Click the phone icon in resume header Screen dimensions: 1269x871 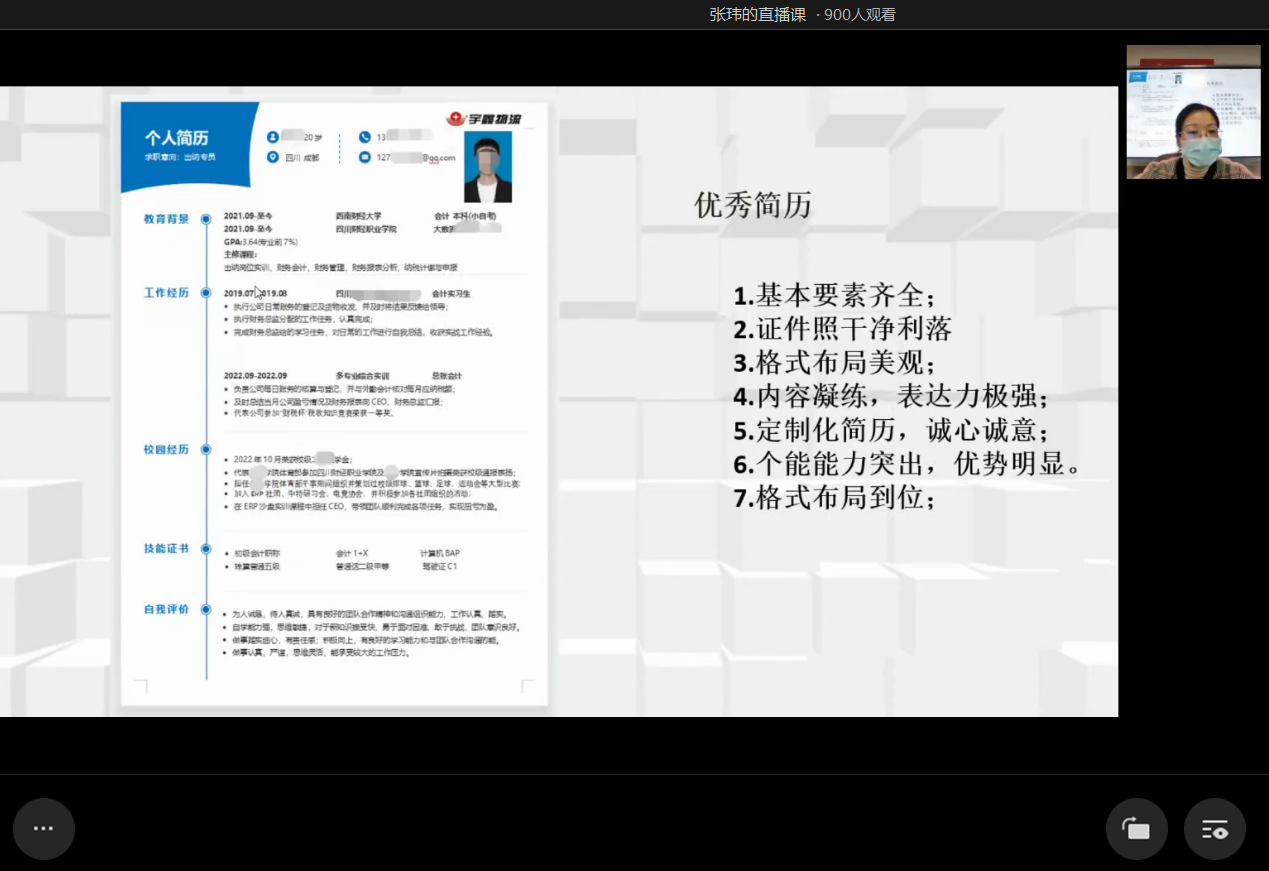[x=364, y=137]
